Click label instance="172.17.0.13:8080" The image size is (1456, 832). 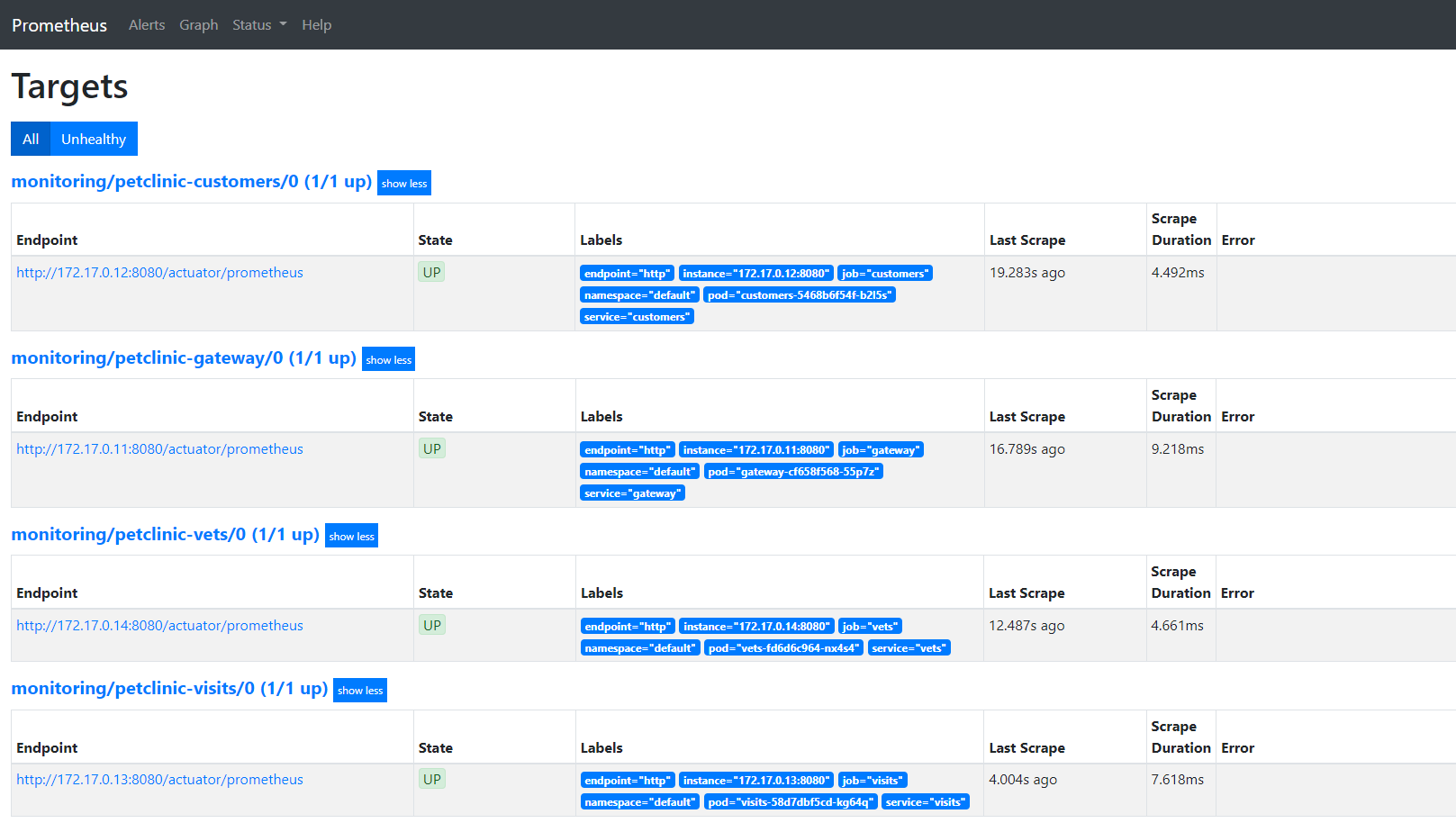click(756, 781)
